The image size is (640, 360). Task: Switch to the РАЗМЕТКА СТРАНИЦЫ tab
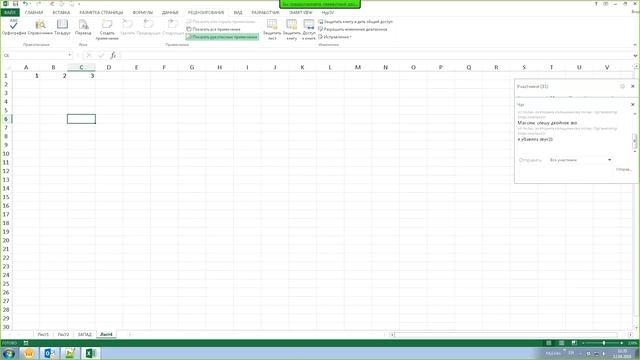point(101,13)
